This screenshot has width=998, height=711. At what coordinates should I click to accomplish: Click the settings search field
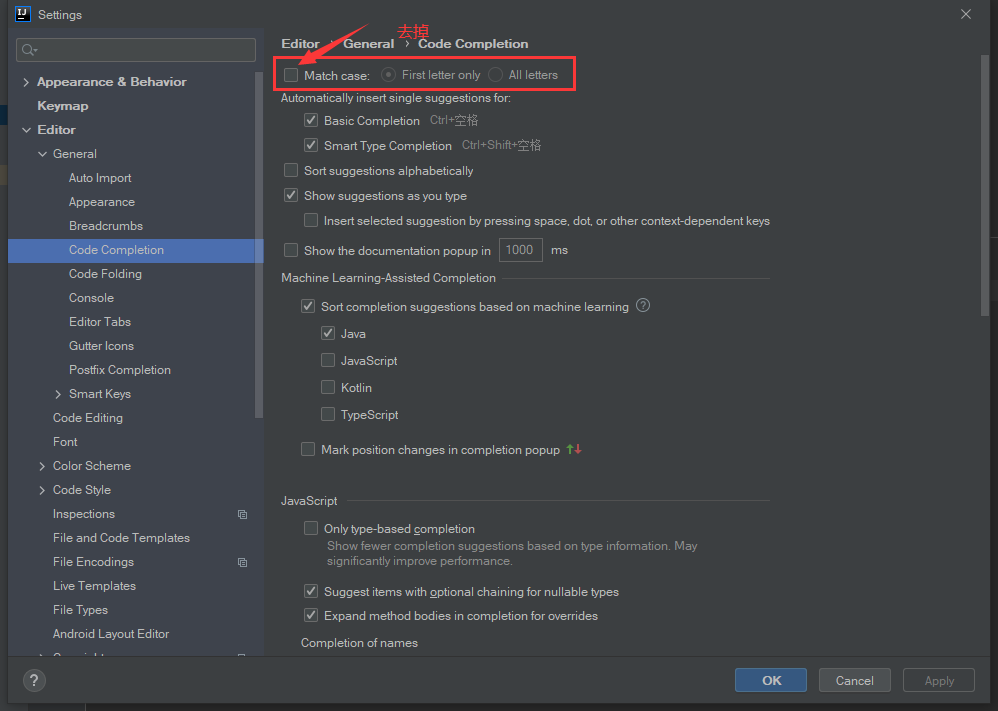(136, 50)
